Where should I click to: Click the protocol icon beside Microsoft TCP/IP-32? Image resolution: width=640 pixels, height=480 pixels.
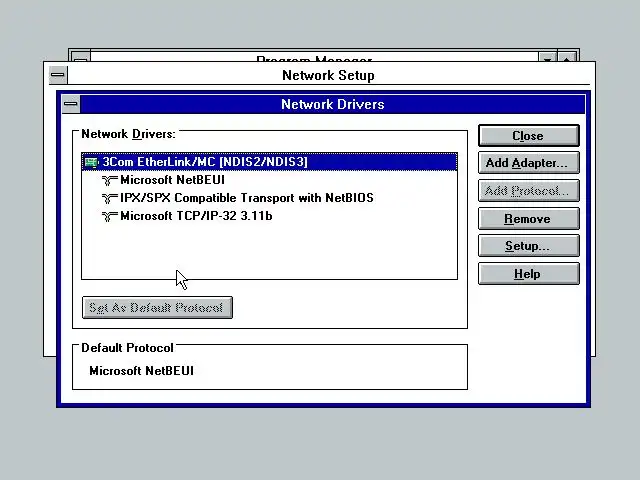[x=109, y=216]
